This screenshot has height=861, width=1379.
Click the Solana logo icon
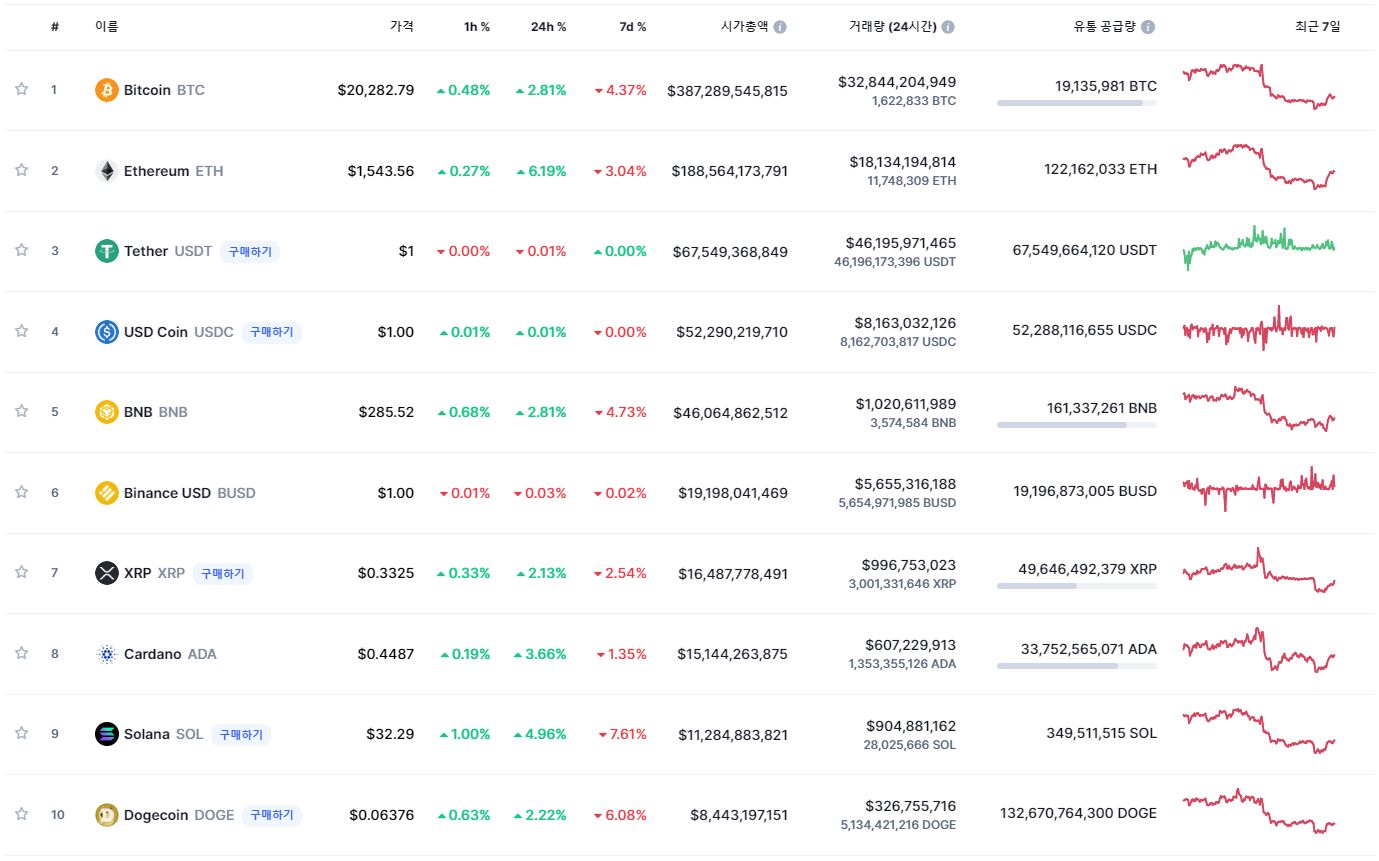(x=106, y=734)
